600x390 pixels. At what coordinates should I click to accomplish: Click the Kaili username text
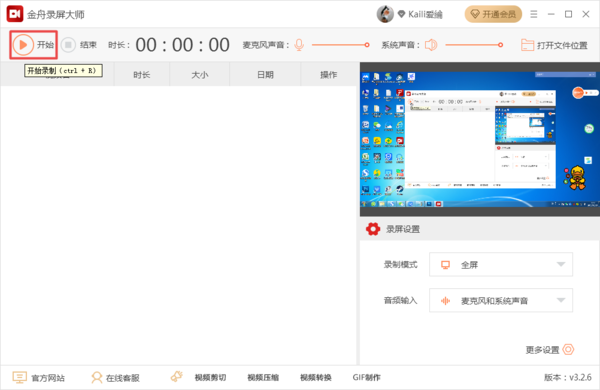pyautogui.click(x=425, y=15)
